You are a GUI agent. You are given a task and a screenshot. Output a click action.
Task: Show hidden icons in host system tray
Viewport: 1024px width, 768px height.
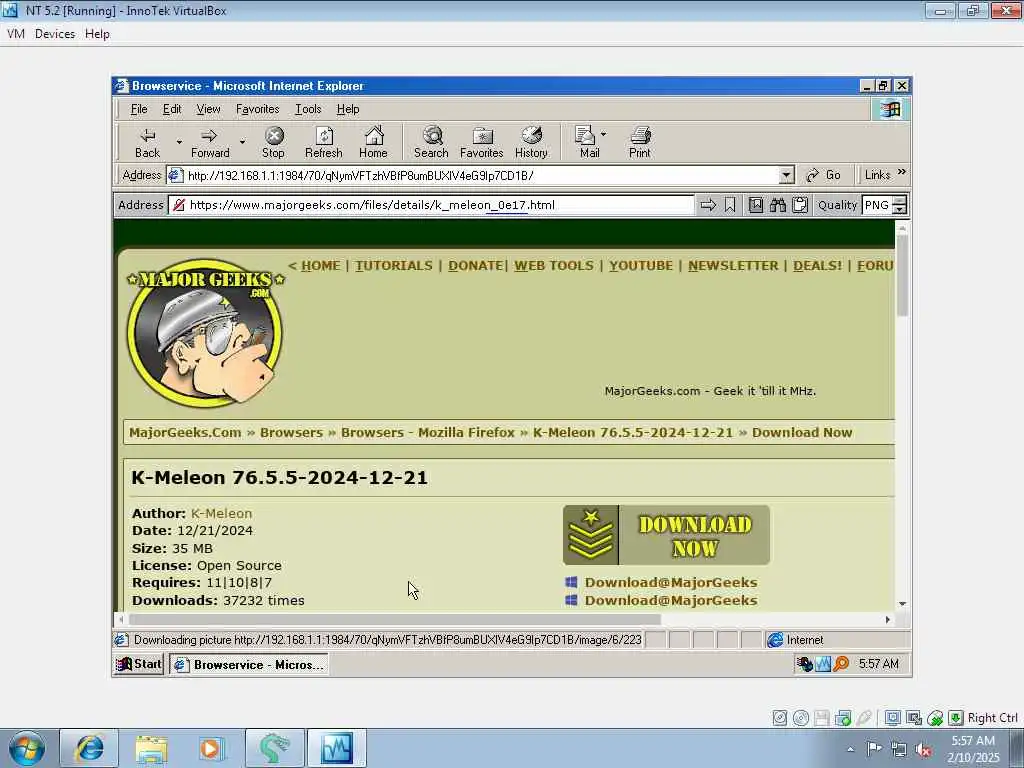coord(850,749)
